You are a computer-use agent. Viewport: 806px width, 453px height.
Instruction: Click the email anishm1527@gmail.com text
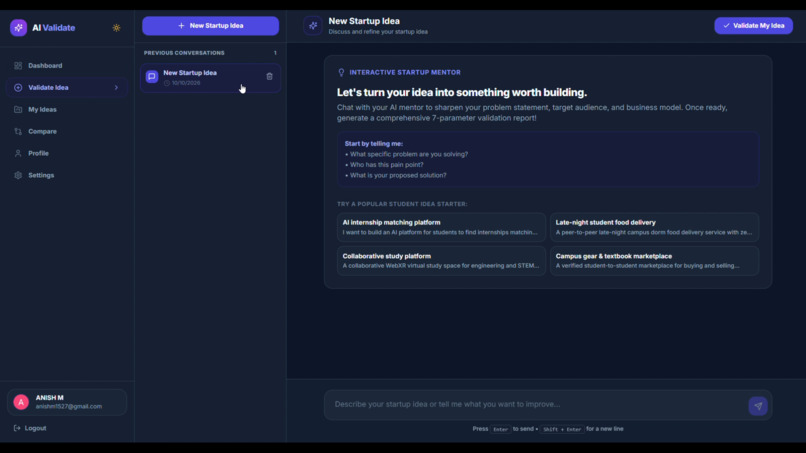point(69,407)
